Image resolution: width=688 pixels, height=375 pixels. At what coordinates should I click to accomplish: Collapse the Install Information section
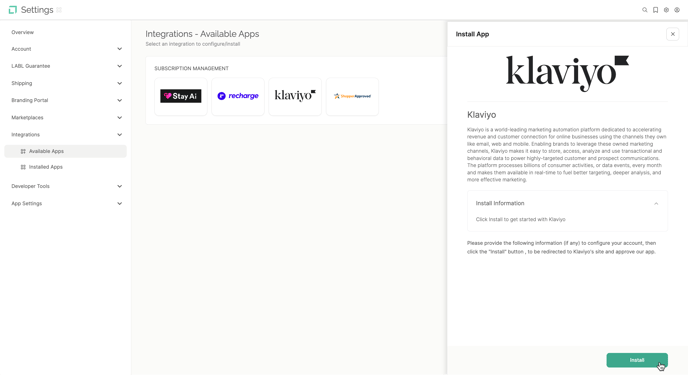656,204
